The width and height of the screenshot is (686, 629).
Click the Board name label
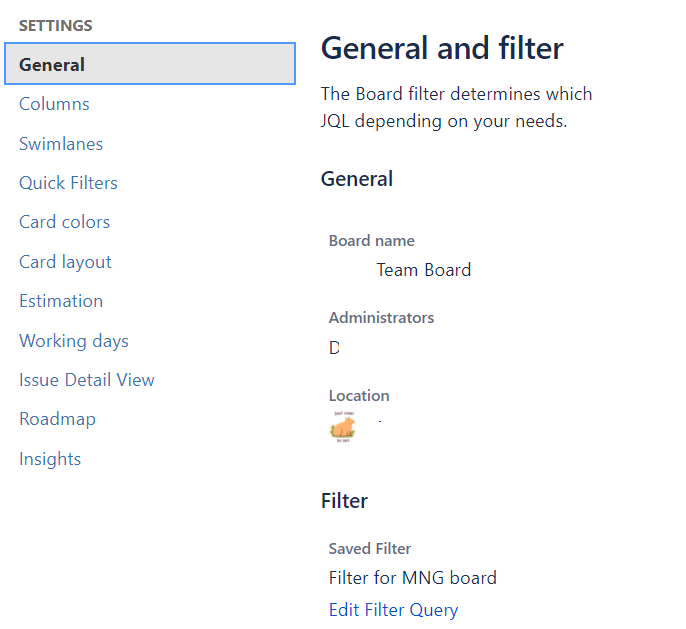371,241
